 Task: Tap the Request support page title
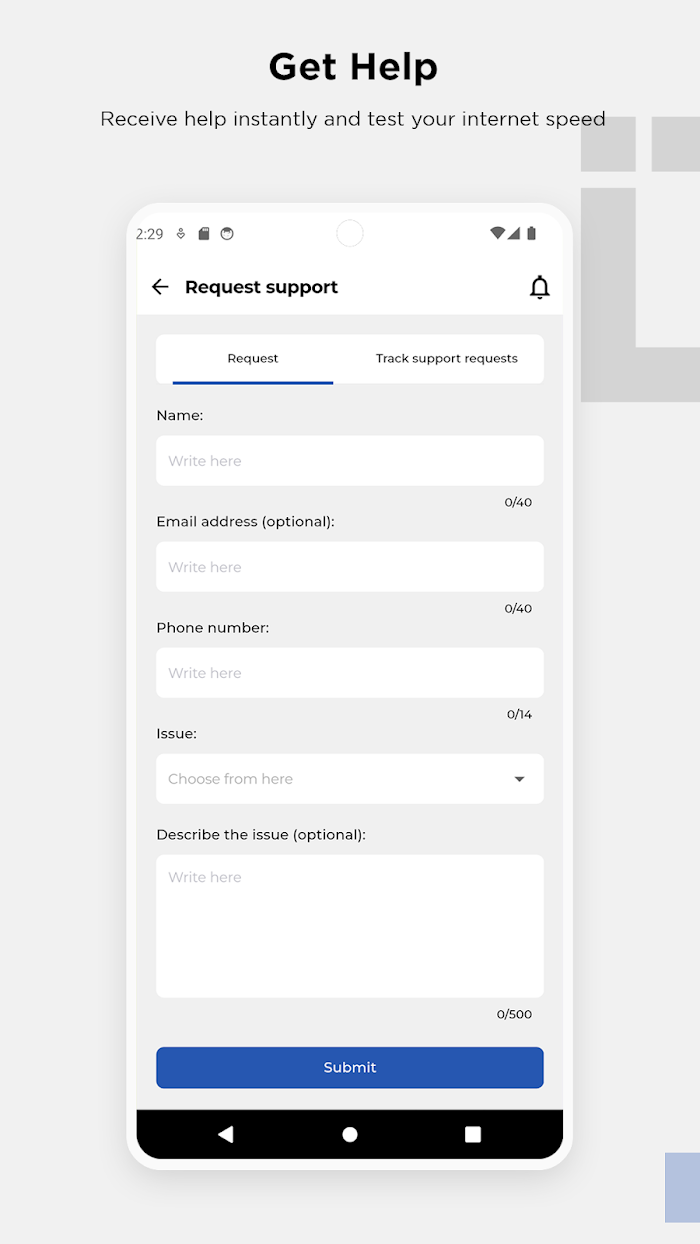point(261,287)
